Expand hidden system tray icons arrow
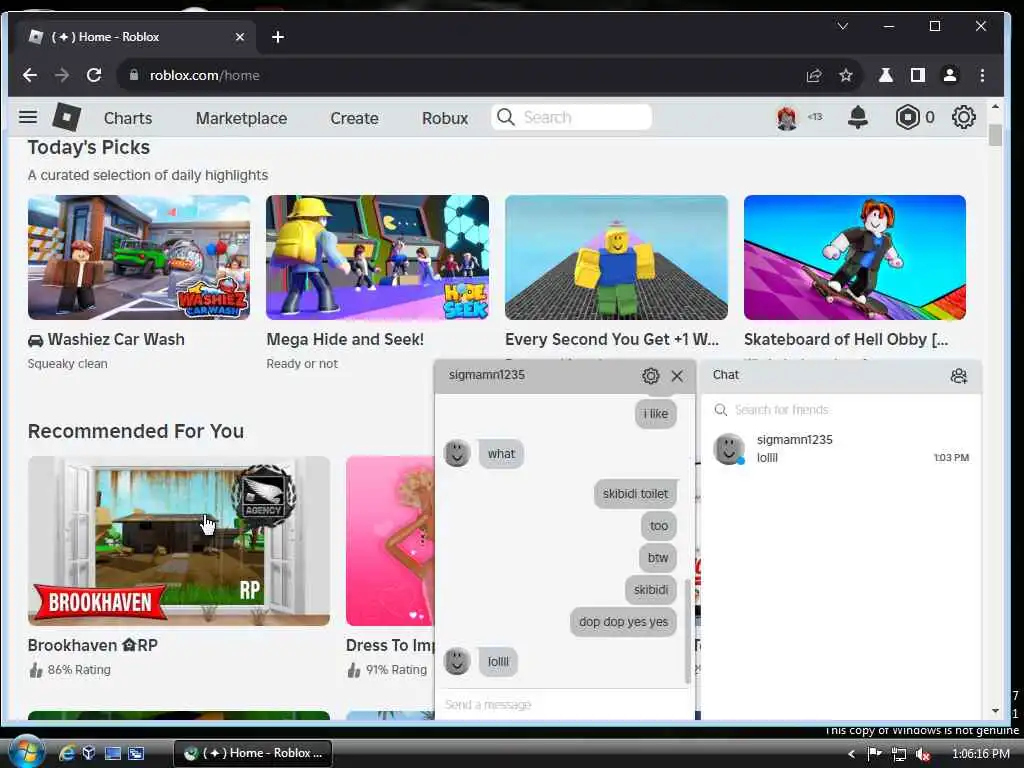Viewport: 1024px width, 768px height. [x=851, y=754]
